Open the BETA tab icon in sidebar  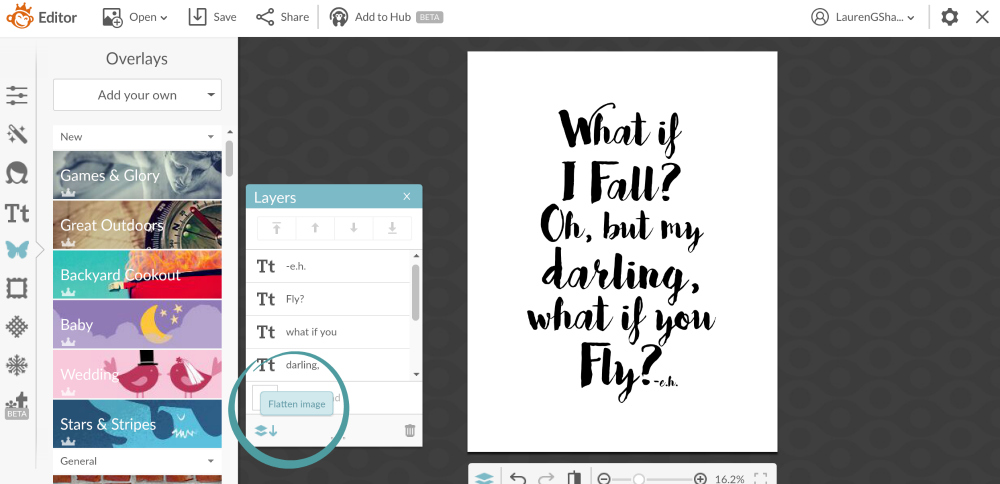pos(17,406)
